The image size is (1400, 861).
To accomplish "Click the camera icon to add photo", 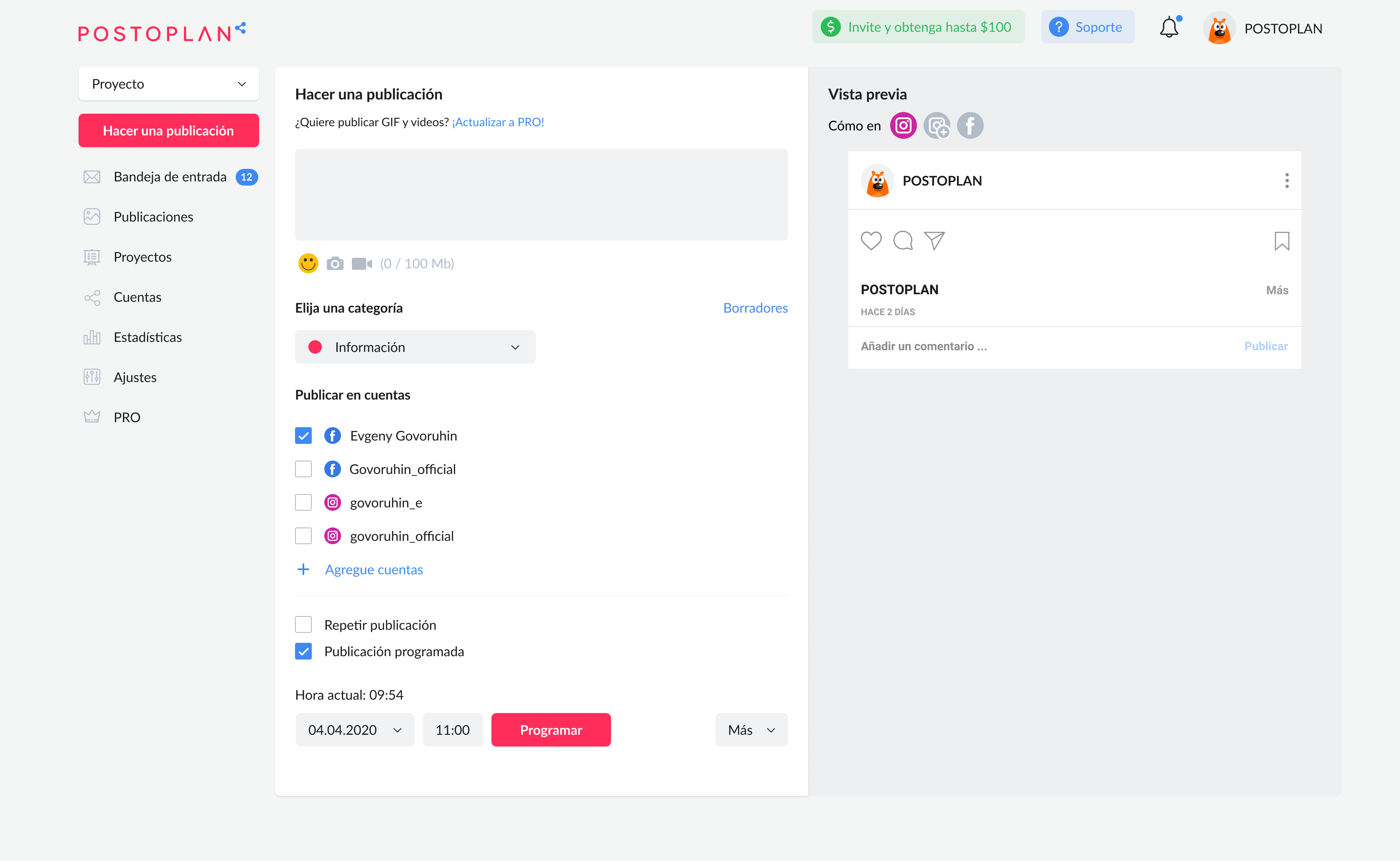I will (335, 263).
